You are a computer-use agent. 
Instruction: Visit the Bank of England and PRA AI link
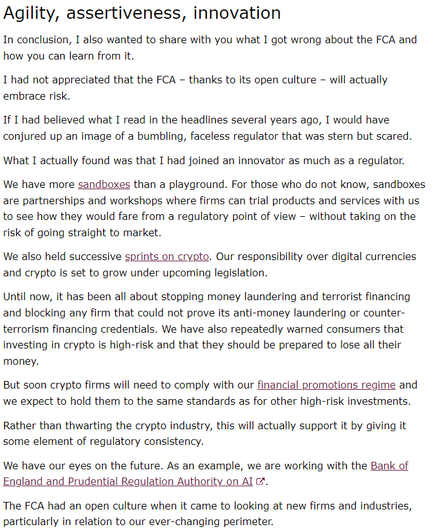tap(206, 473)
